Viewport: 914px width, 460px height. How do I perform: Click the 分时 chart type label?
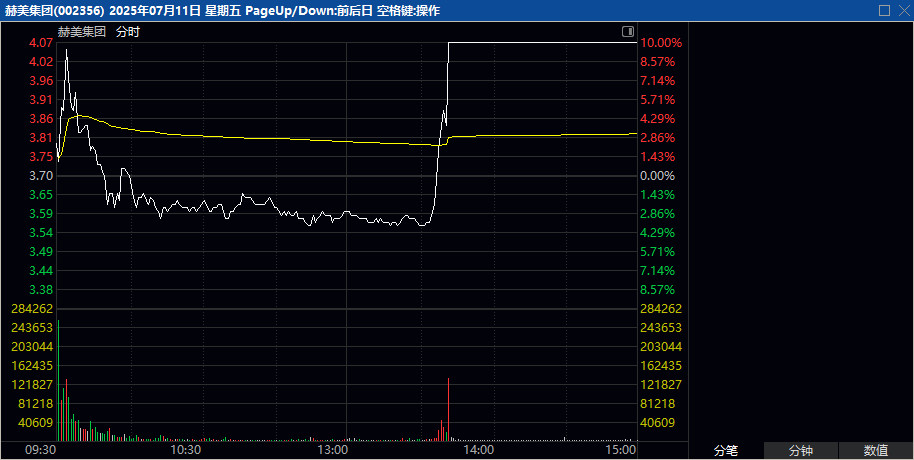[128, 32]
